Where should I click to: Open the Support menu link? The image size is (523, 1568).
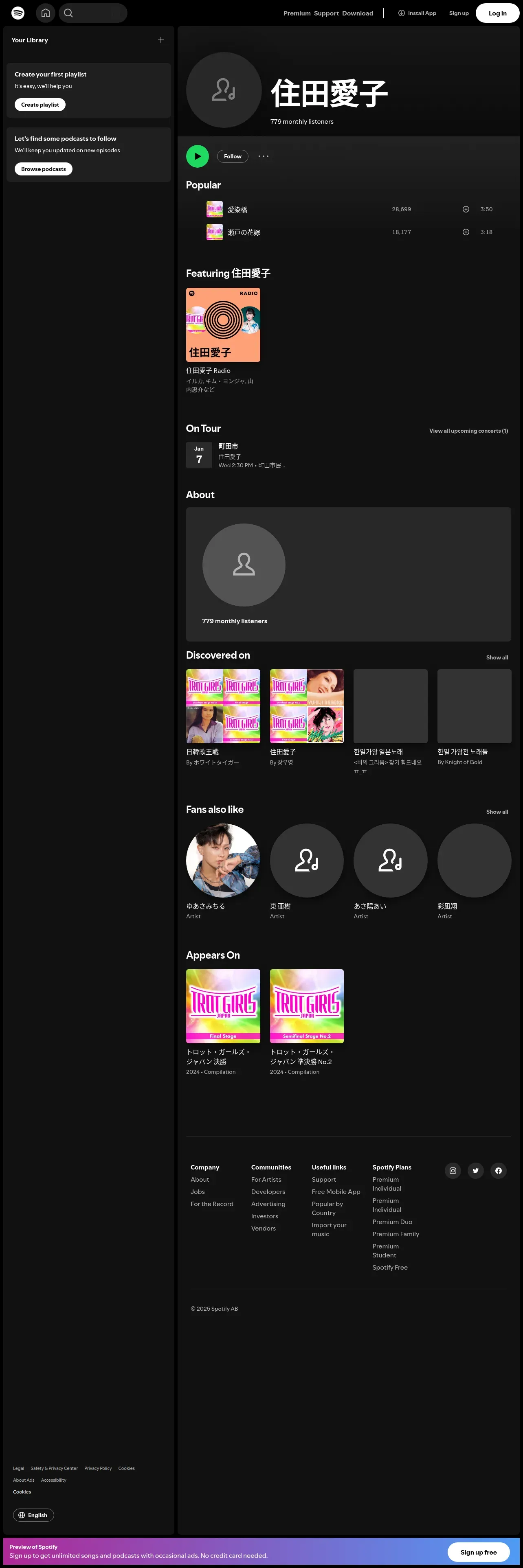pyautogui.click(x=326, y=13)
